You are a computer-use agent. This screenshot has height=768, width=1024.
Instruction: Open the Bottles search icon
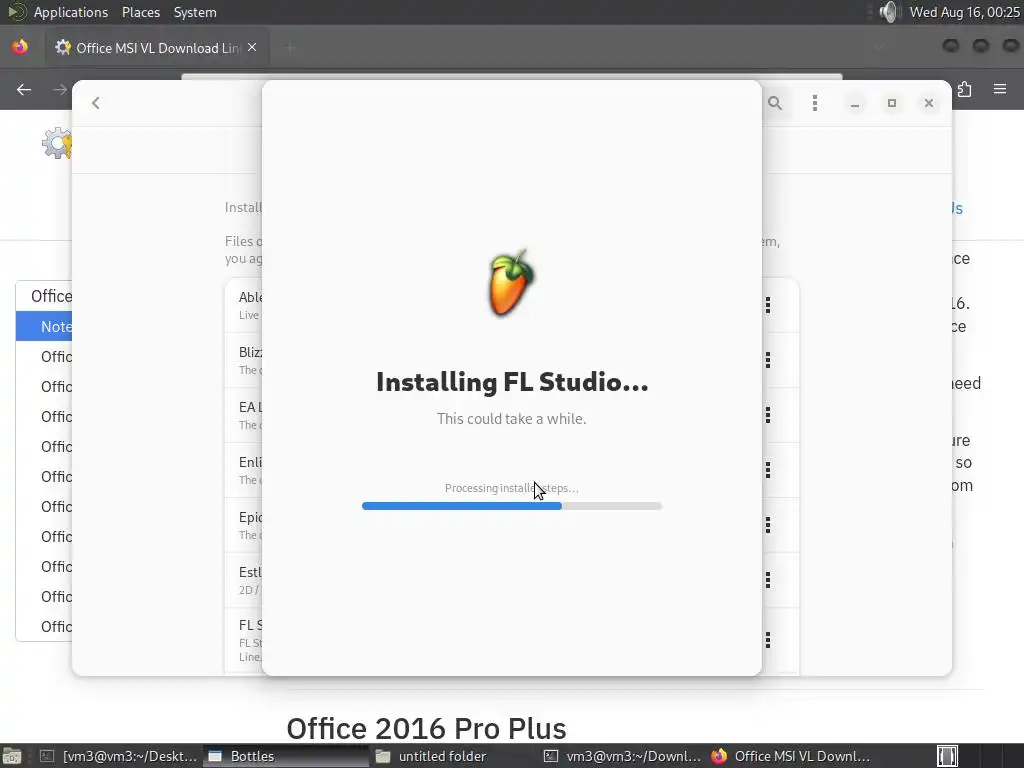(x=775, y=103)
